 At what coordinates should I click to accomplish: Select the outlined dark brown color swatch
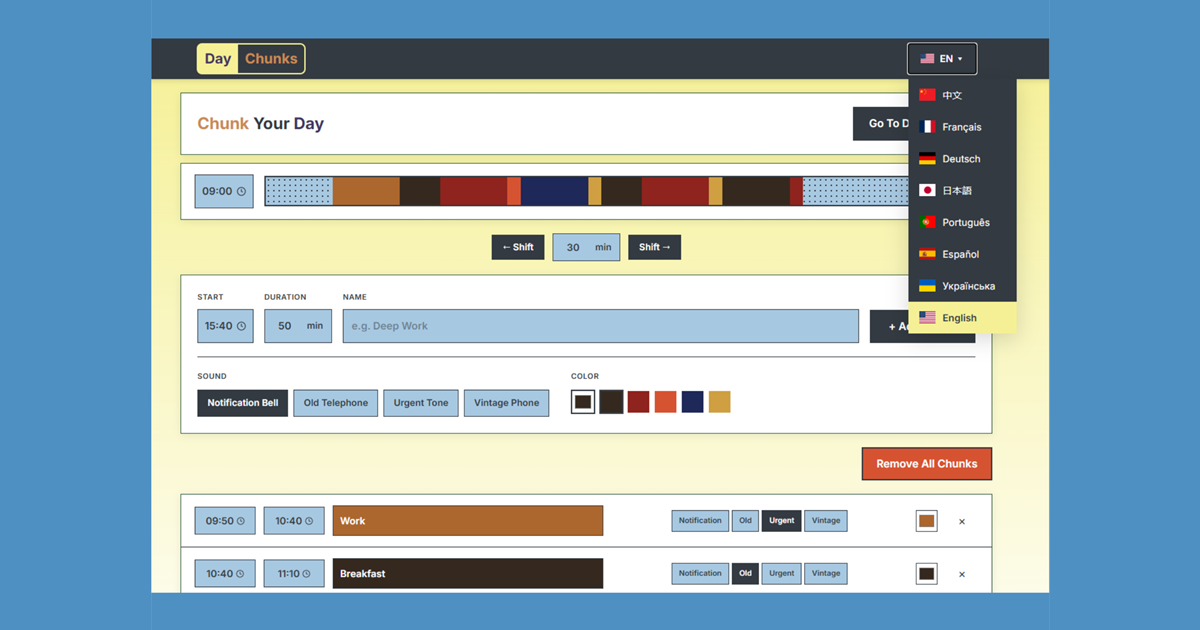[583, 402]
